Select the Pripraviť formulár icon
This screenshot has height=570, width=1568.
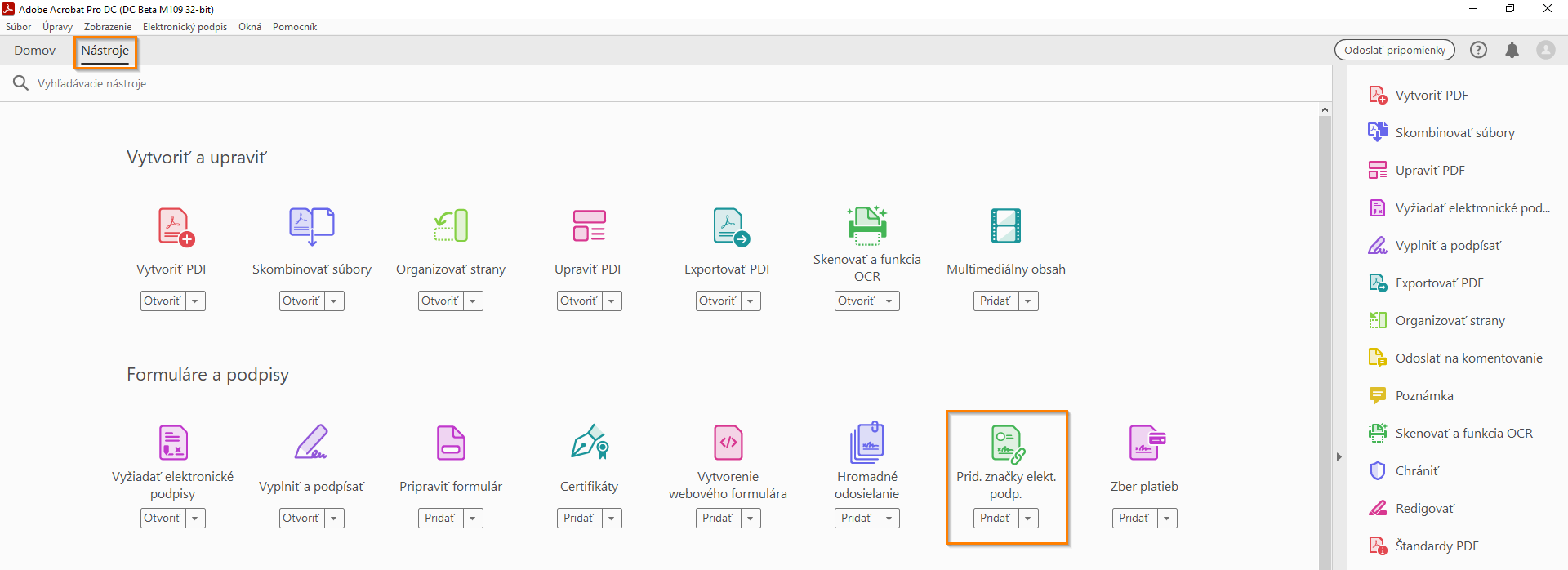tap(451, 443)
